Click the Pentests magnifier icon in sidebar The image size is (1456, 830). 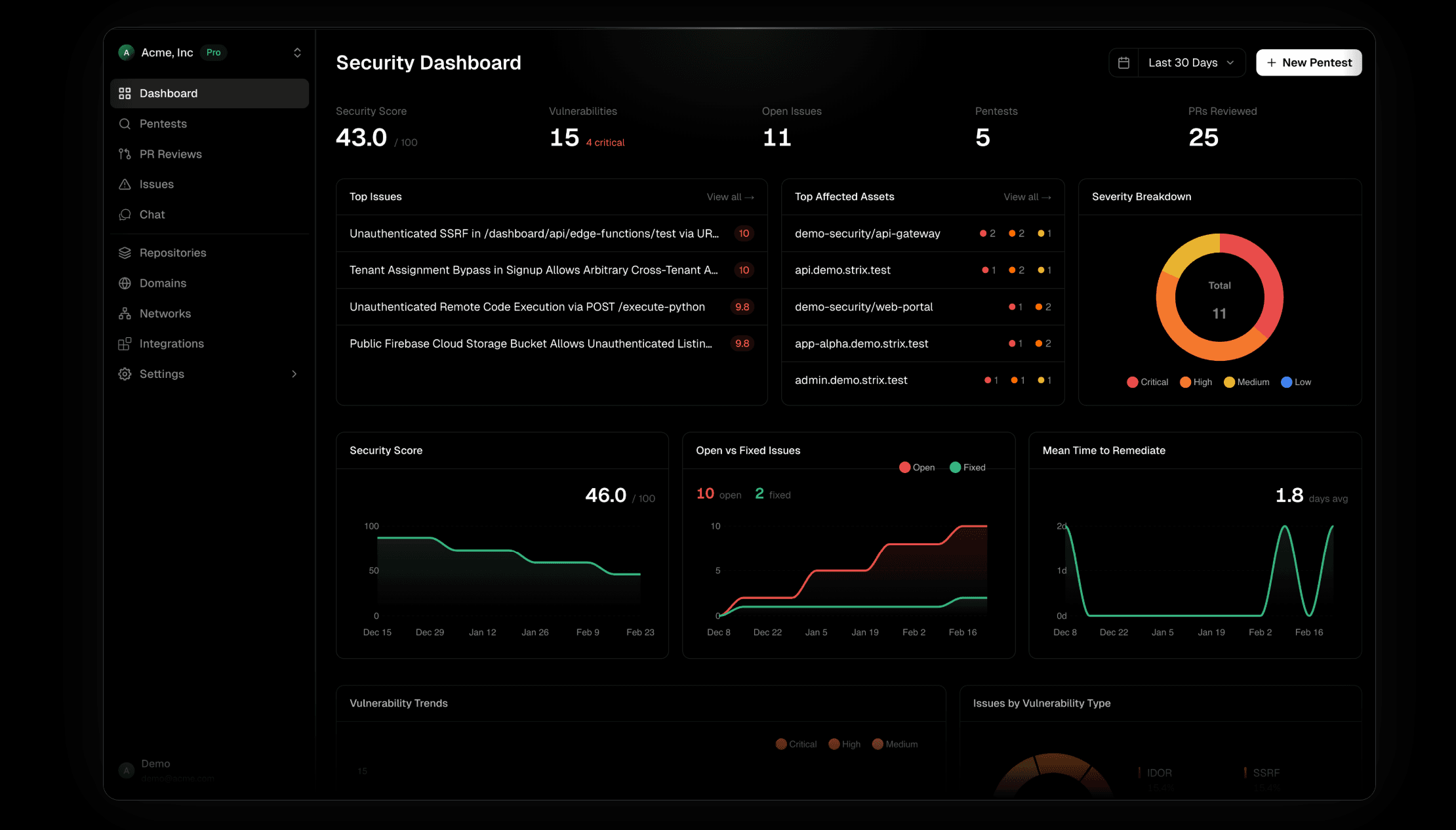(x=125, y=124)
